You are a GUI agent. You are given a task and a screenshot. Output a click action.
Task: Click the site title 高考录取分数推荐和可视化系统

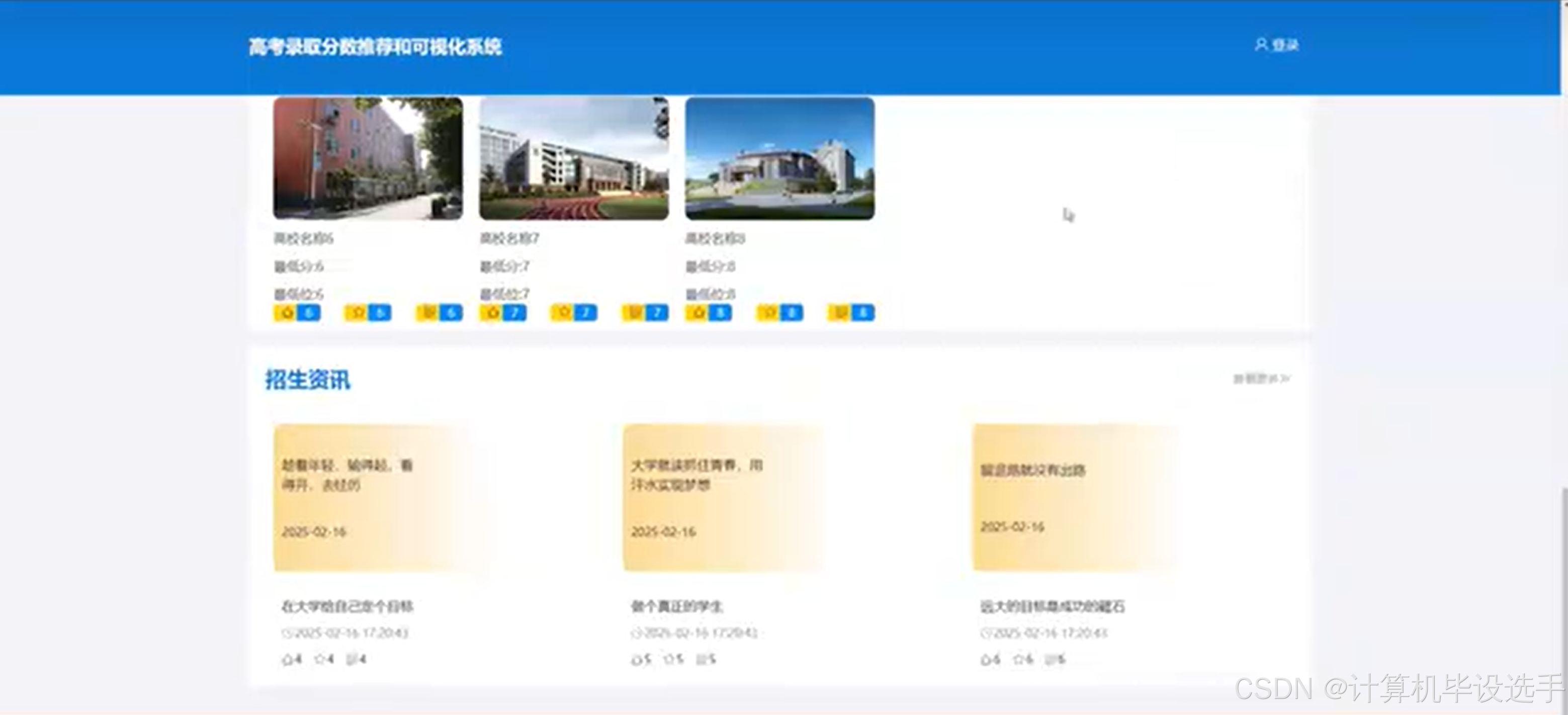pos(375,46)
